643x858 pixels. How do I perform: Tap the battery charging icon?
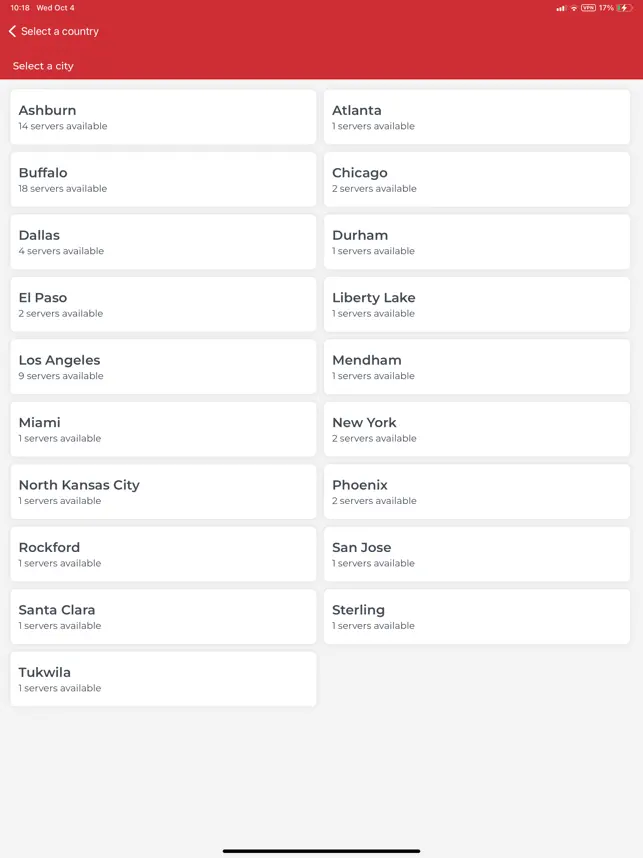point(624,8)
